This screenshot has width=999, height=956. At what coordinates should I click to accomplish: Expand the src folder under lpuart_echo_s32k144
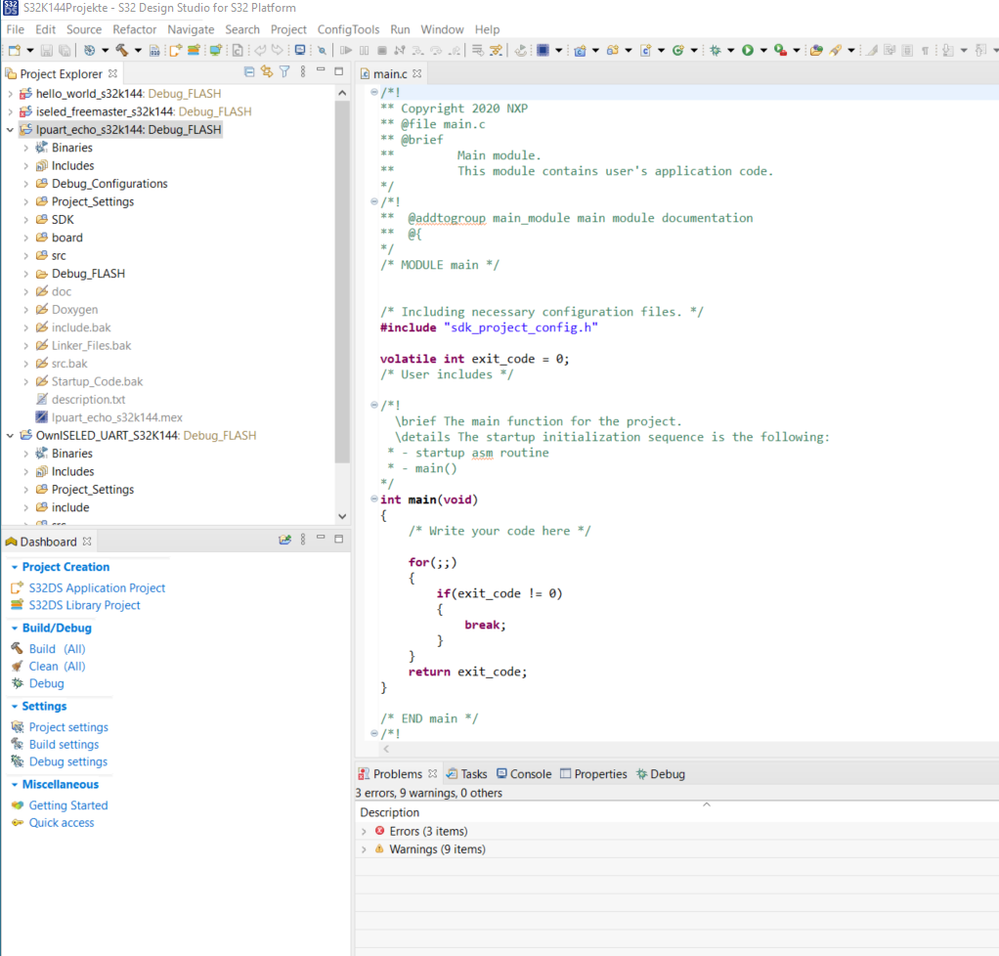tap(26, 256)
